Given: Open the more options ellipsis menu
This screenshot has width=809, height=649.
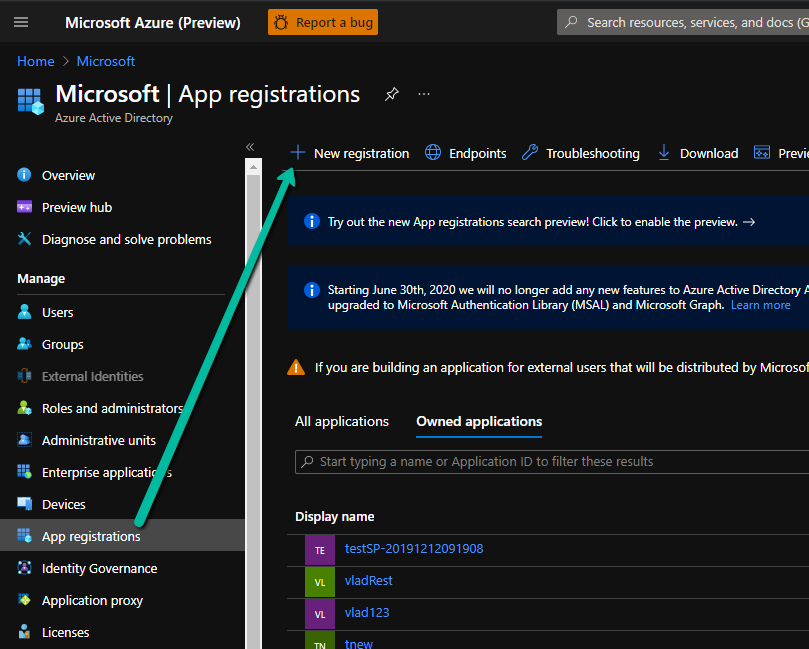Looking at the screenshot, I should (423, 93).
